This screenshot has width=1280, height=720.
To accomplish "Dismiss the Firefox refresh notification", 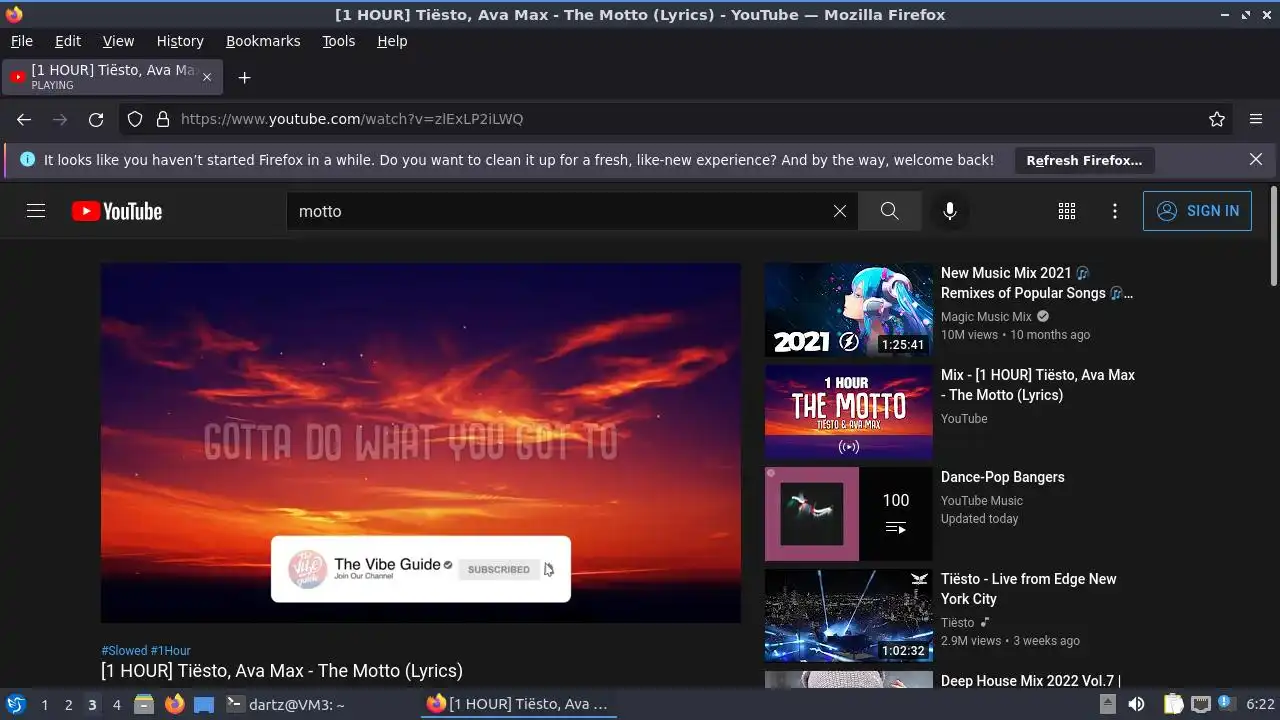I will [1256, 159].
